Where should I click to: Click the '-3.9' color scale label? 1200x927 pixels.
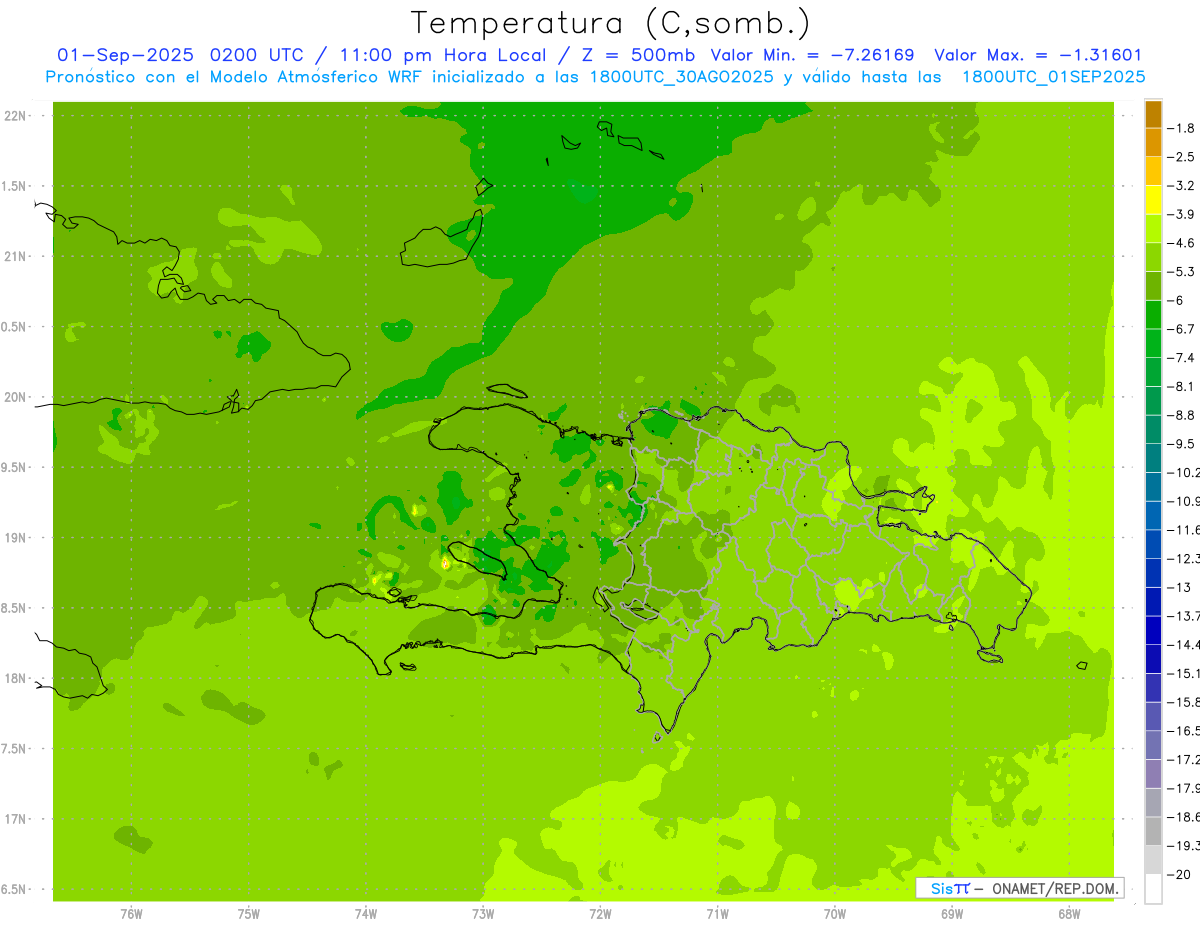1182,214
